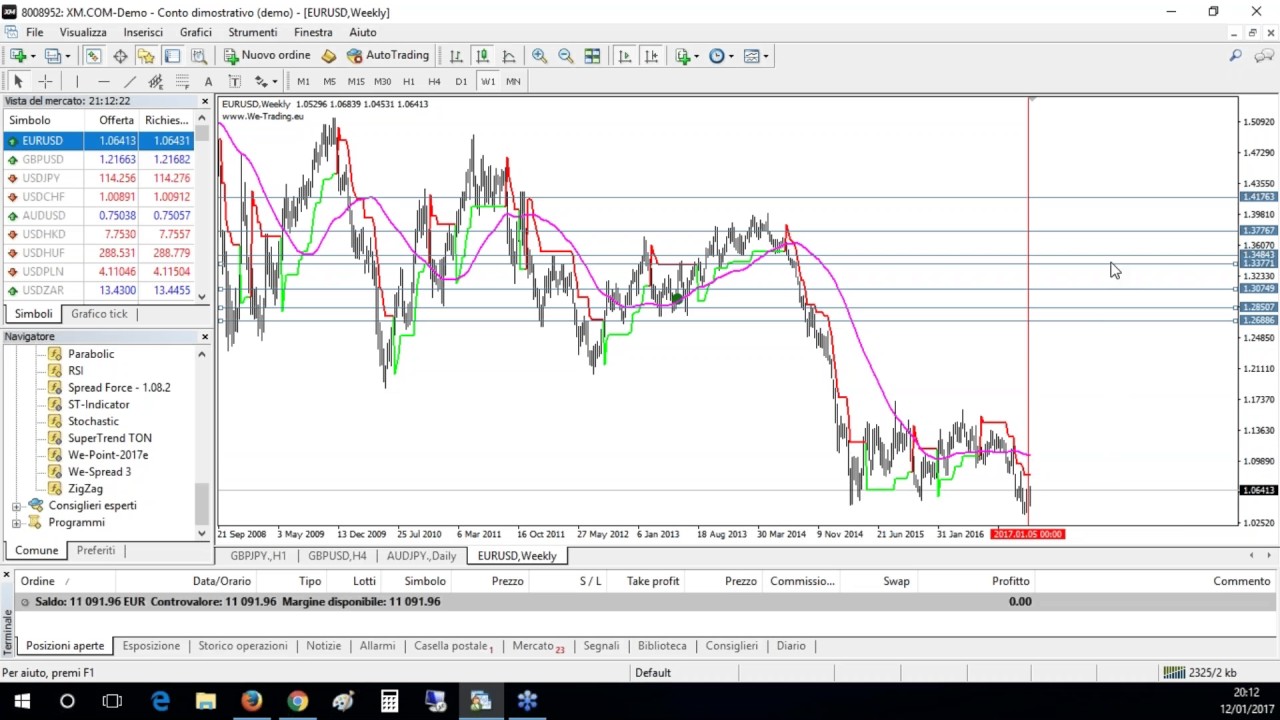Screen dimensions: 1280x720
Task: Open the AUDJPY,Daily chart tab
Action: tap(421, 556)
